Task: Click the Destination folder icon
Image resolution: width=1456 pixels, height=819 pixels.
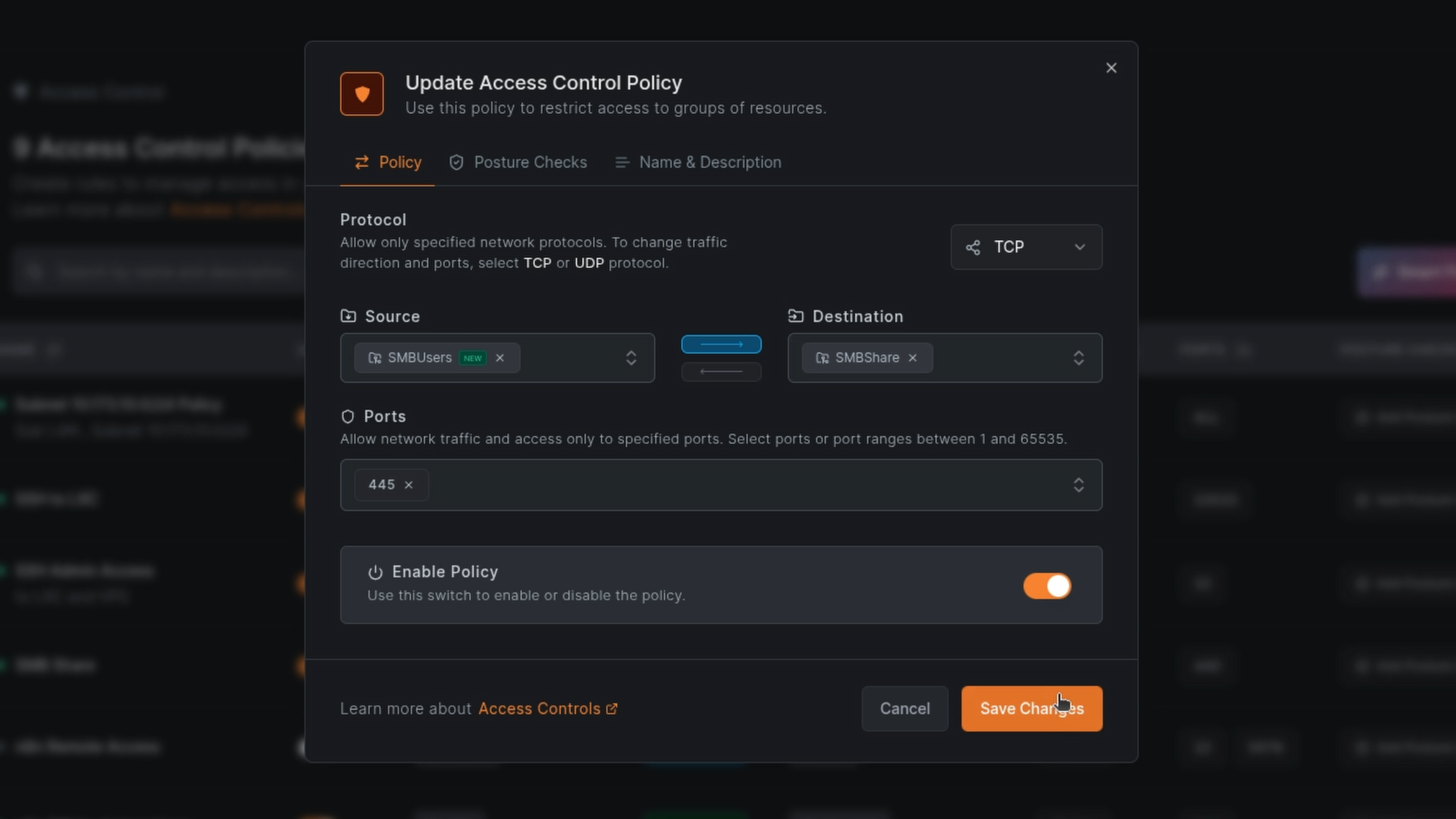Action: [x=795, y=316]
